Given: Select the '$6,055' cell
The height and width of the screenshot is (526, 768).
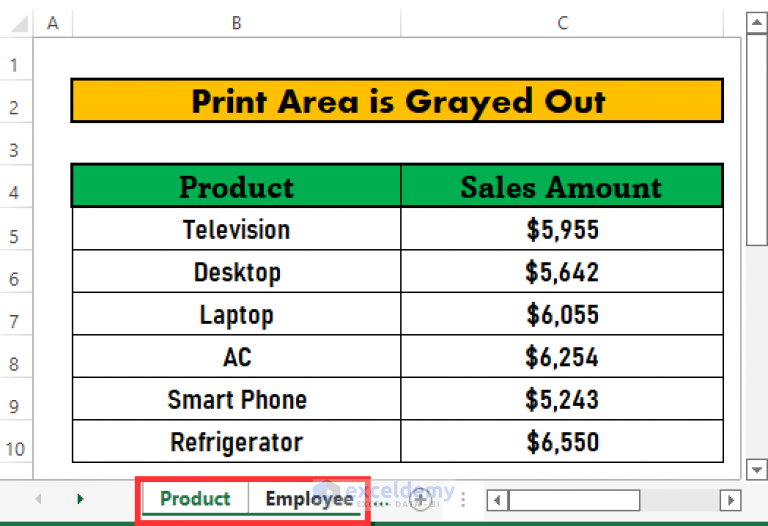Looking at the screenshot, I should point(562,314).
